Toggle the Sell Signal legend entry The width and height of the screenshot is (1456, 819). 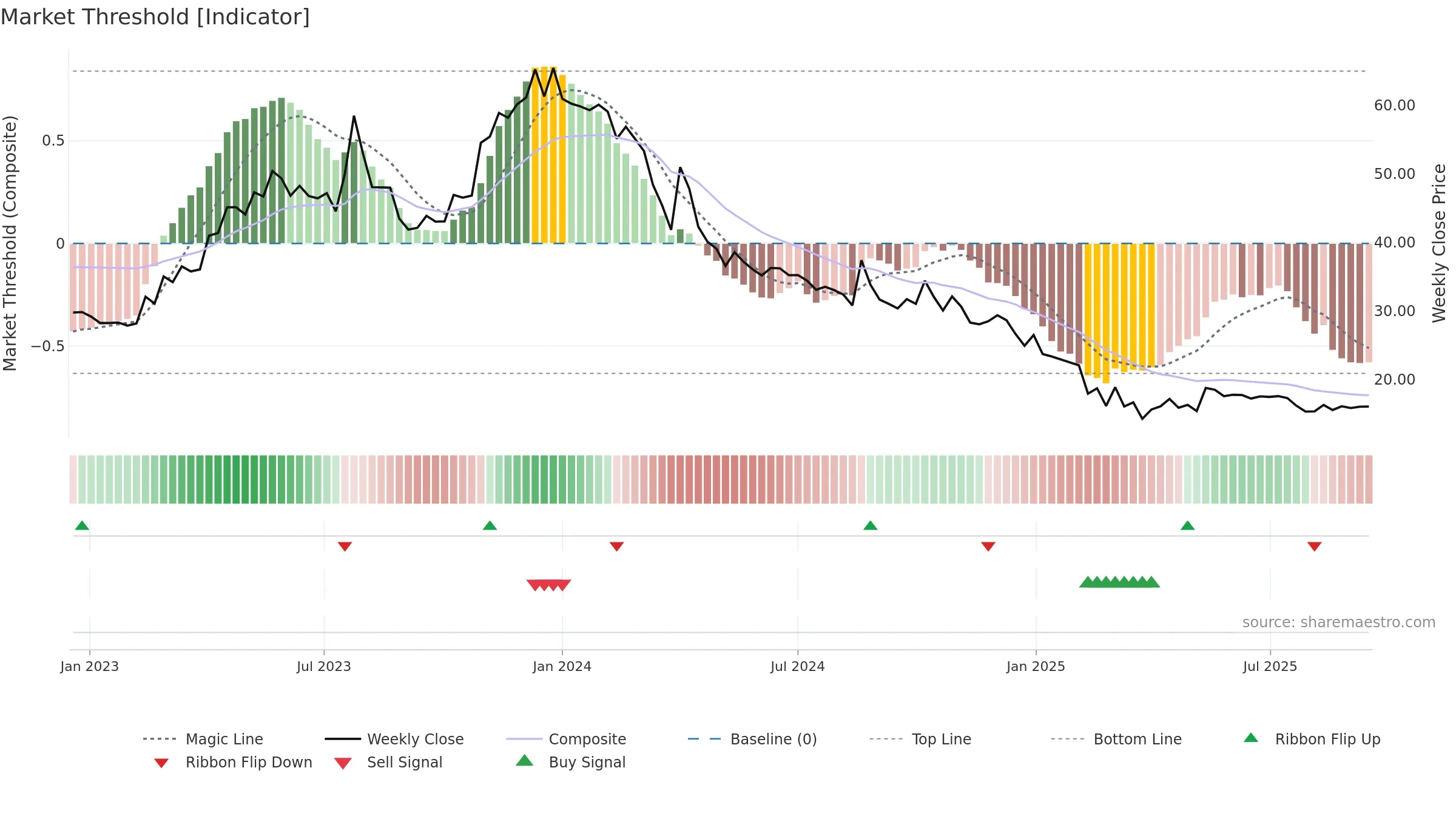coord(388,762)
